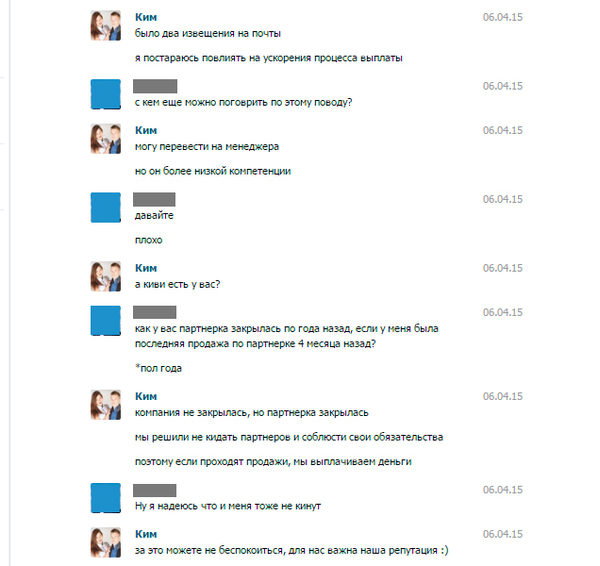Click the "*пол года" correction message
The image size is (600, 566).
158,369
